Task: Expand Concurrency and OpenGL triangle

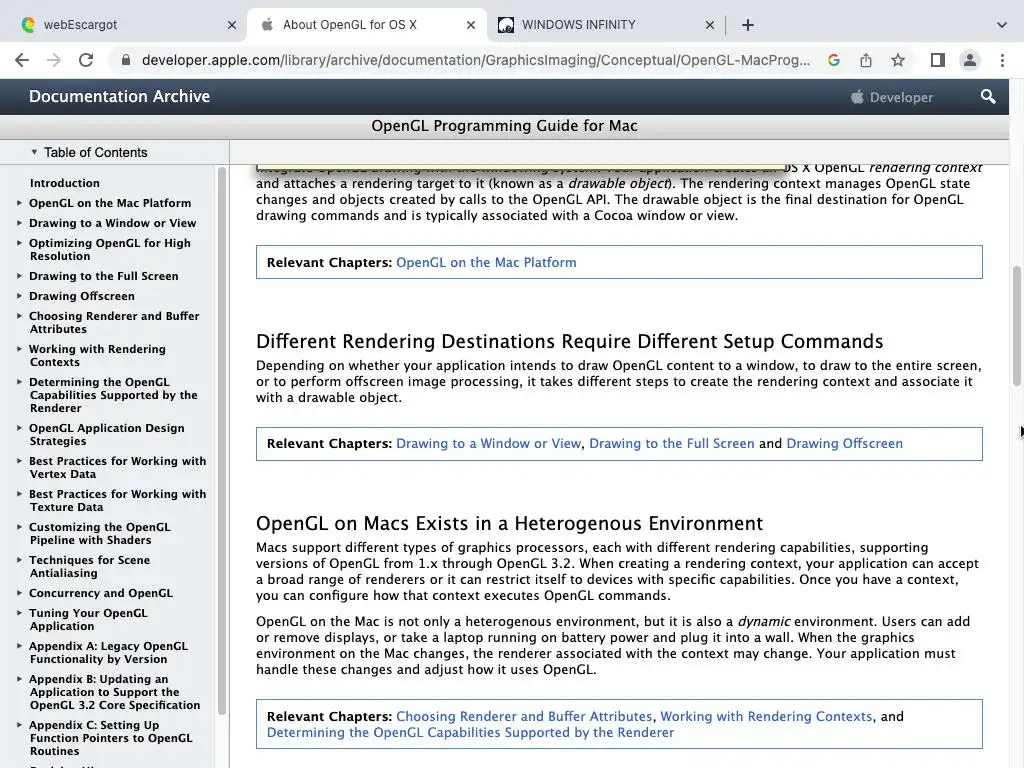Action: click(20, 593)
